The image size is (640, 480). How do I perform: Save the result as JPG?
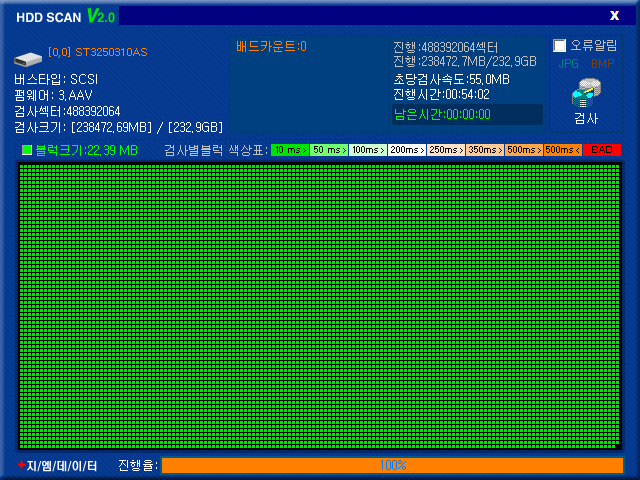[x=569, y=64]
